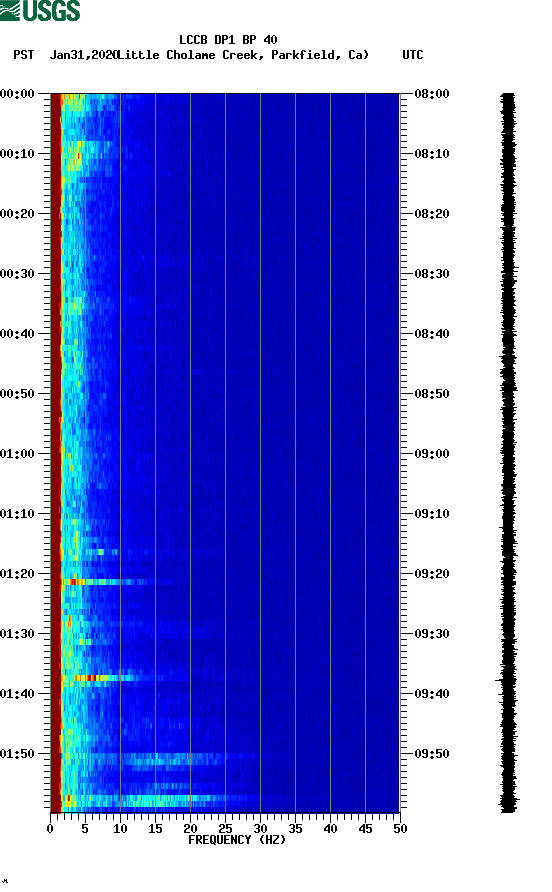Click the 01:10 PST time label
Screen dimensions: 552x892
tap(17, 514)
